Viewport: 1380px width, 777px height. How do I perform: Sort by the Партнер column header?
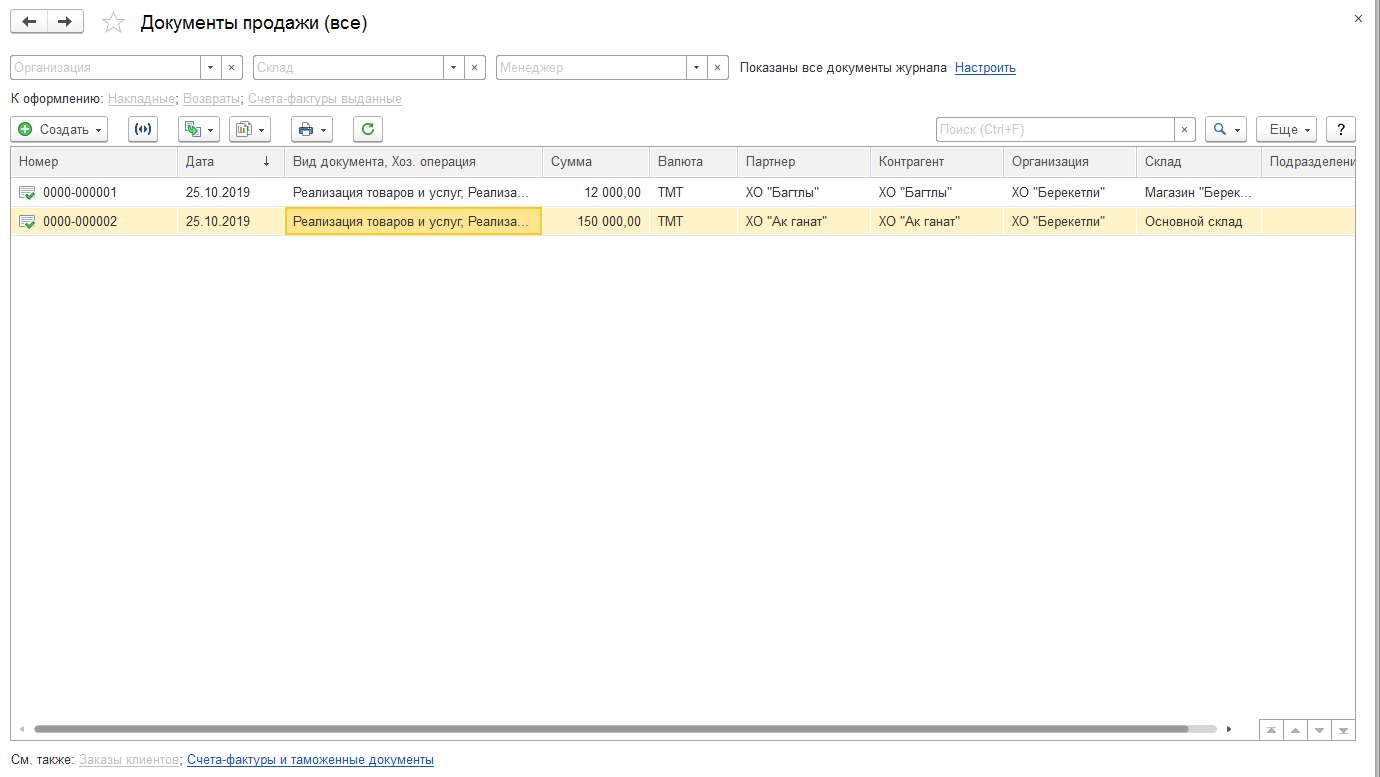[x=804, y=161]
